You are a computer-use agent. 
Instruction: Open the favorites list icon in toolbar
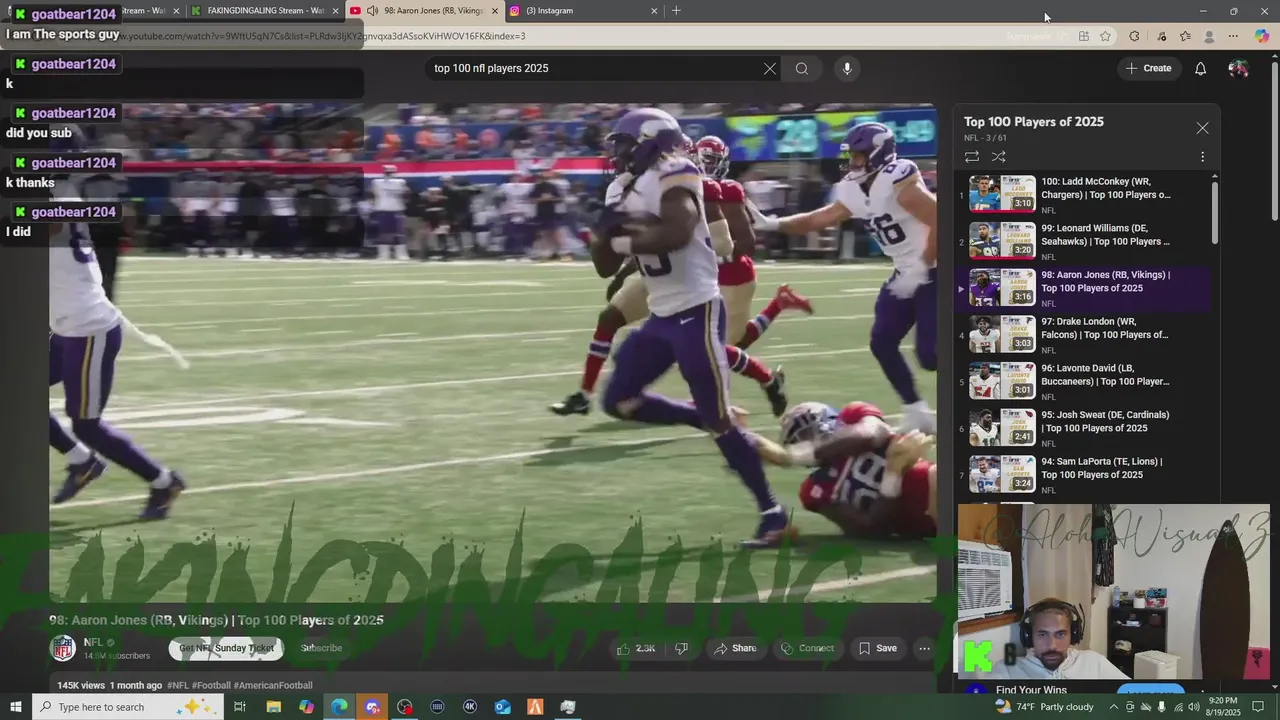click(1185, 36)
